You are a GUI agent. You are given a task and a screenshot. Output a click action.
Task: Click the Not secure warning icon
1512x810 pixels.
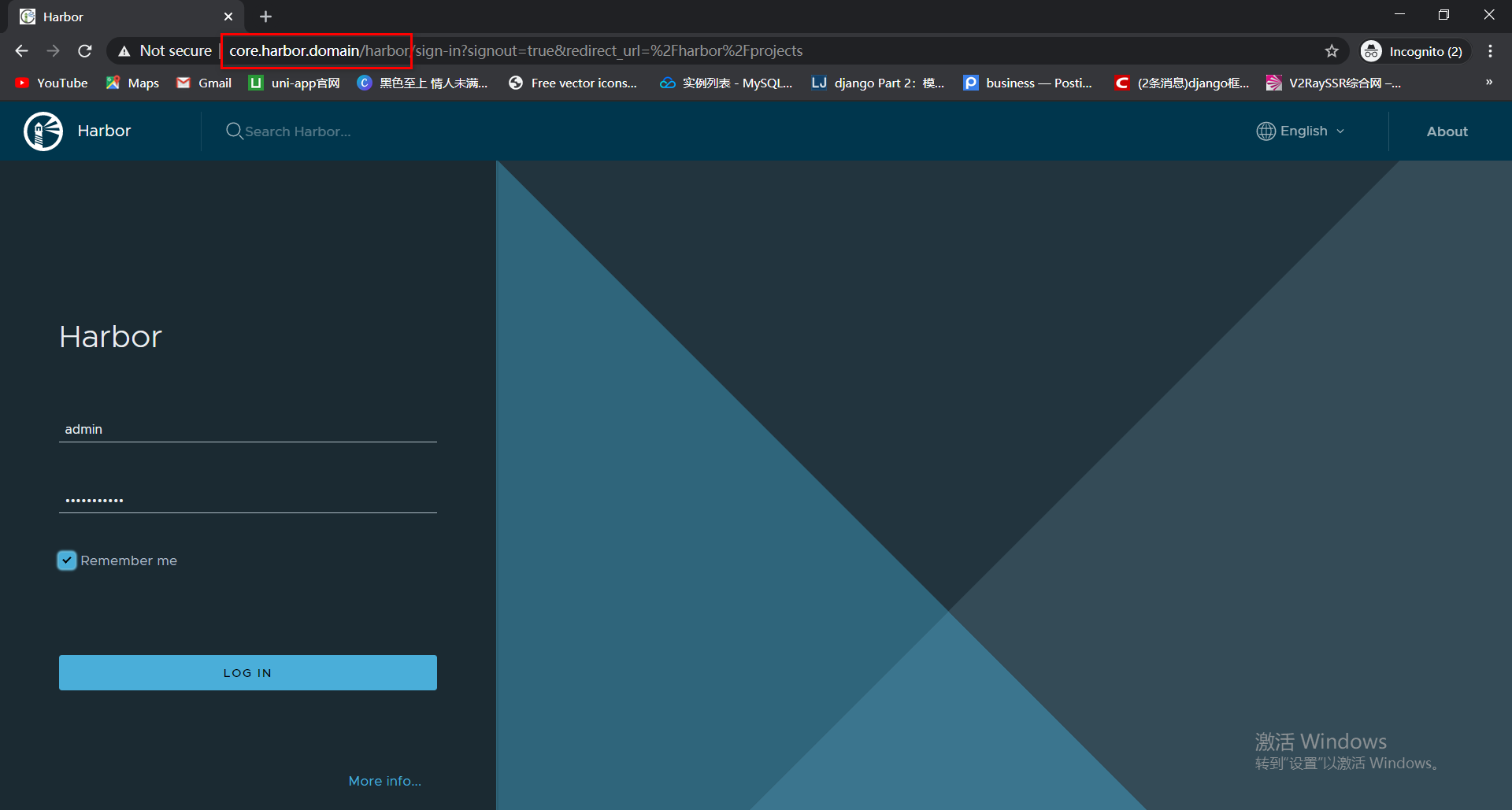tap(124, 50)
